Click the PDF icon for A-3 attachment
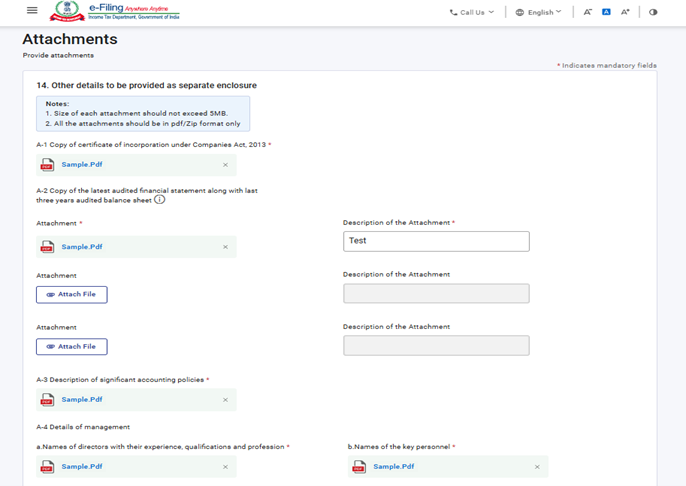Screen dimensions: 686x486 (x=47, y=400)
